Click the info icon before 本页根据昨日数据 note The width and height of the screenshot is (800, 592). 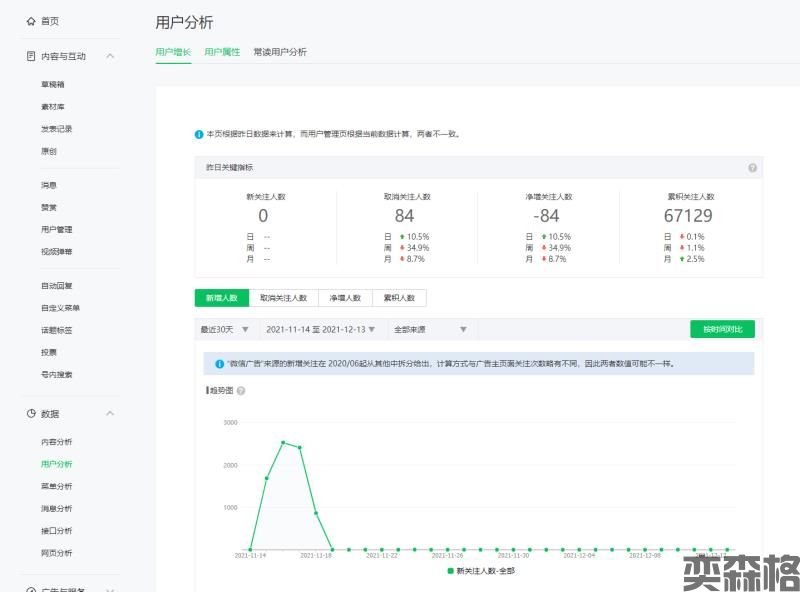coord(199,134)
